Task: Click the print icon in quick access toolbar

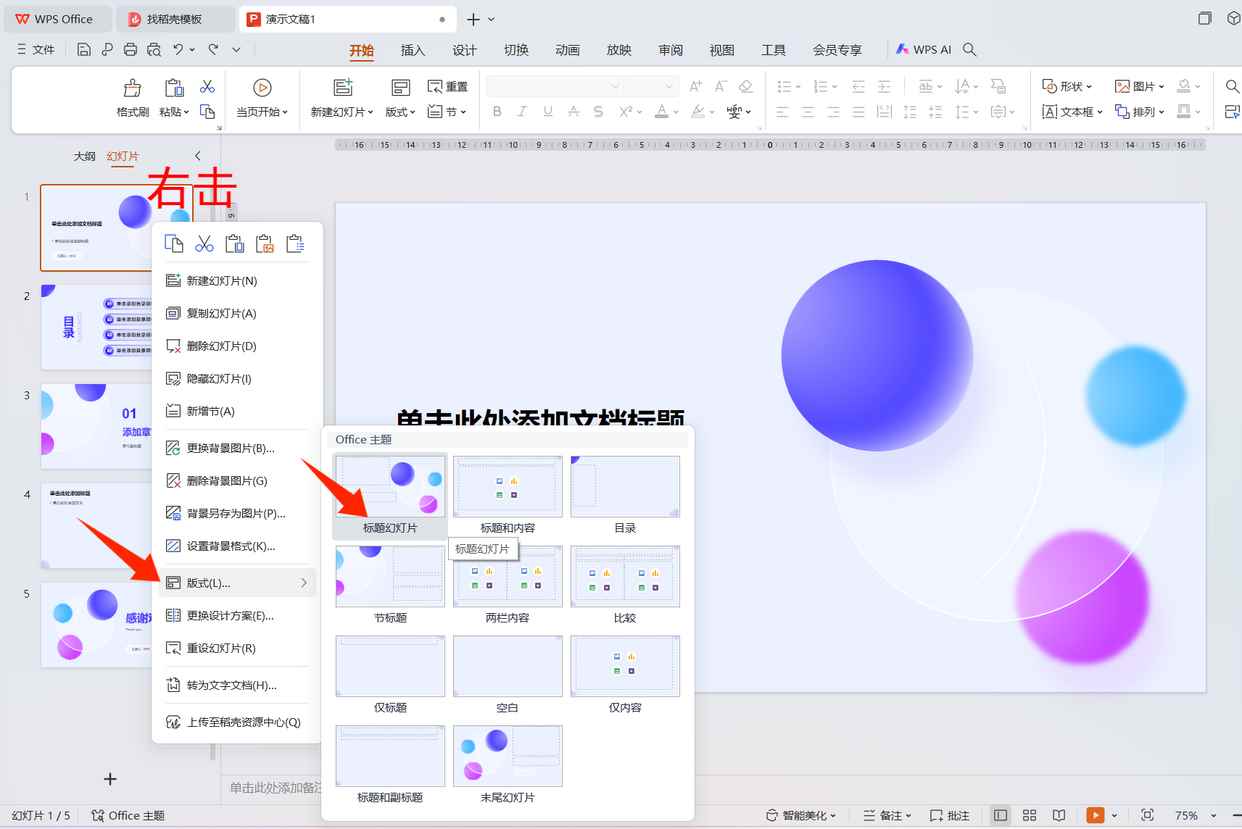Action: (x=130, y=49)
